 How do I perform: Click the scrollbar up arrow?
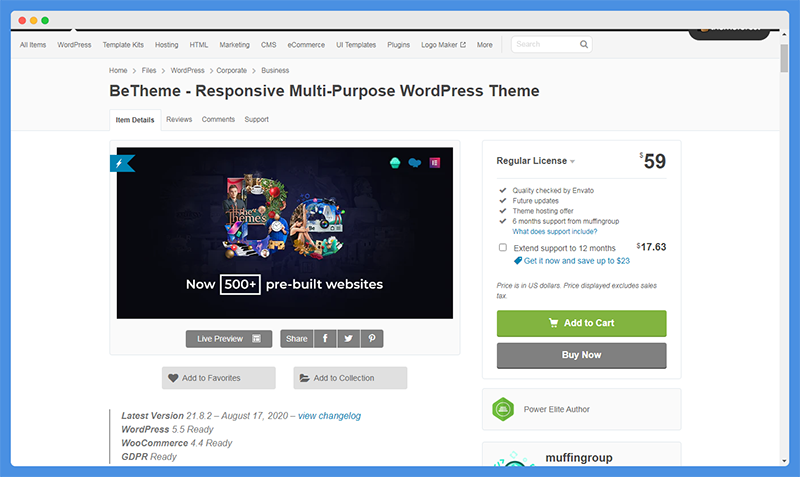(x=784, y=34)
